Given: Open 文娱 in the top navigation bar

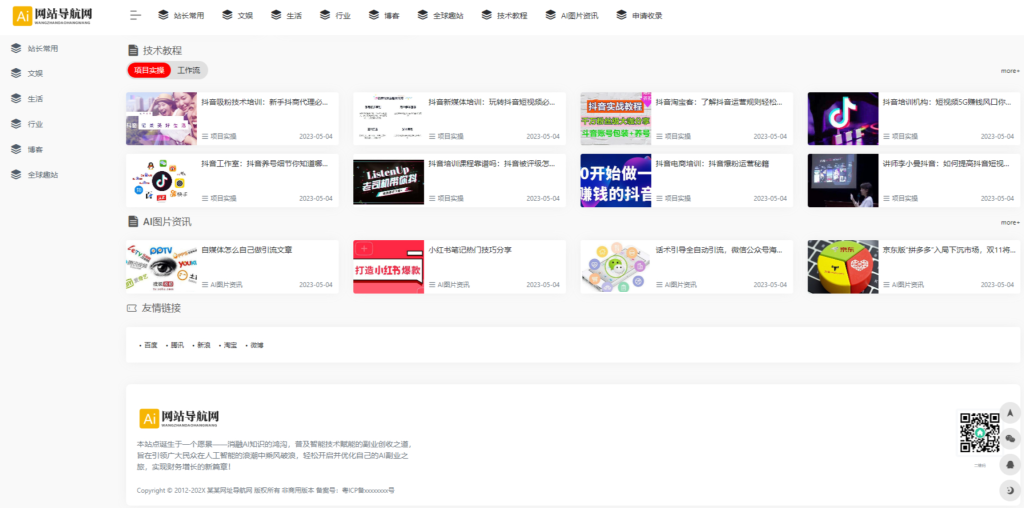Looking at the screenshot, I should (238, 16).
